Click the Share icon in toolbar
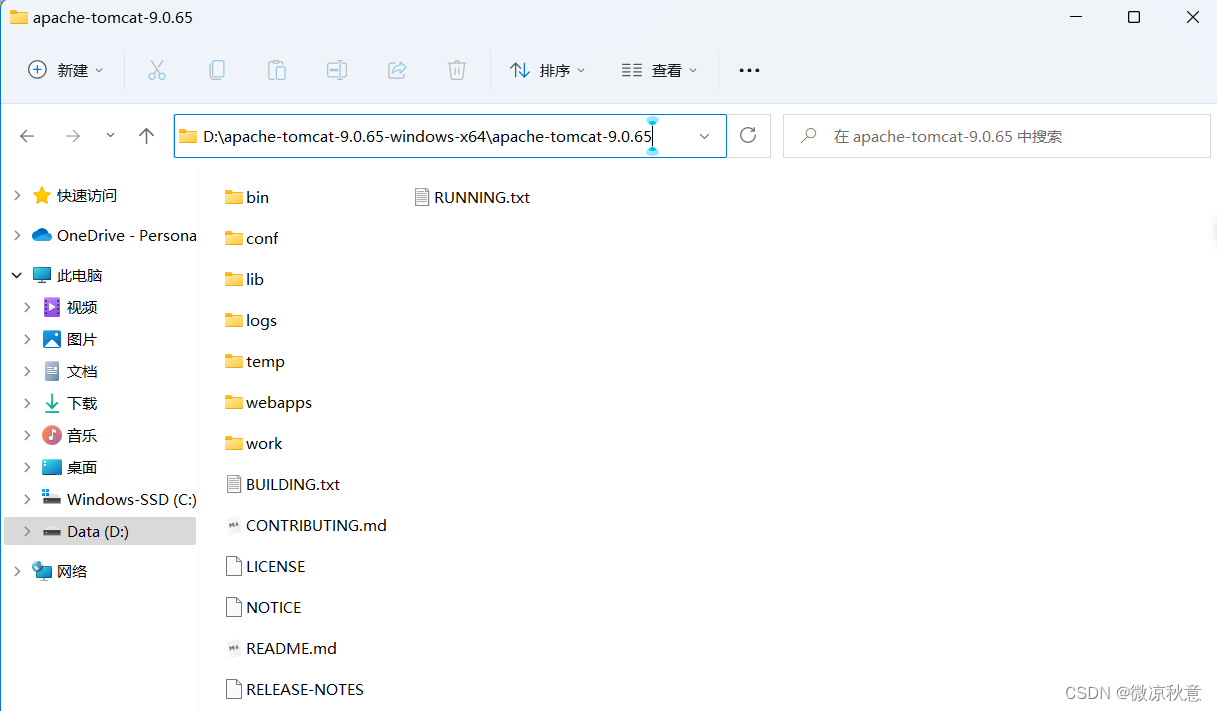 click(397, 70)
